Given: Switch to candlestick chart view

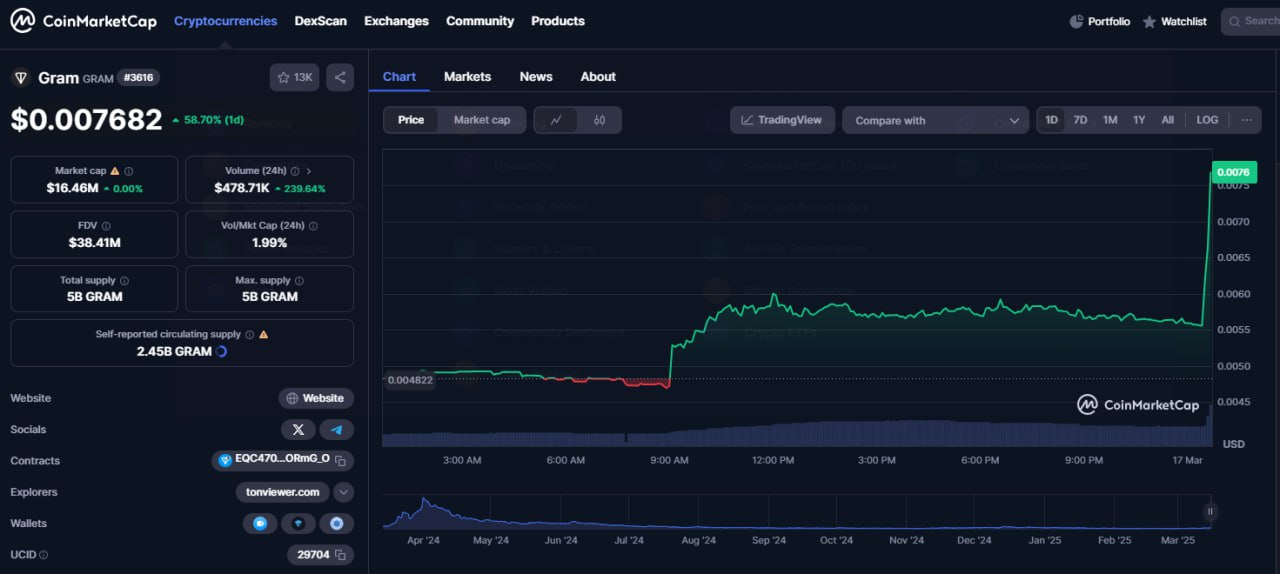Looking at the screenshot, I should click(599, 120).
